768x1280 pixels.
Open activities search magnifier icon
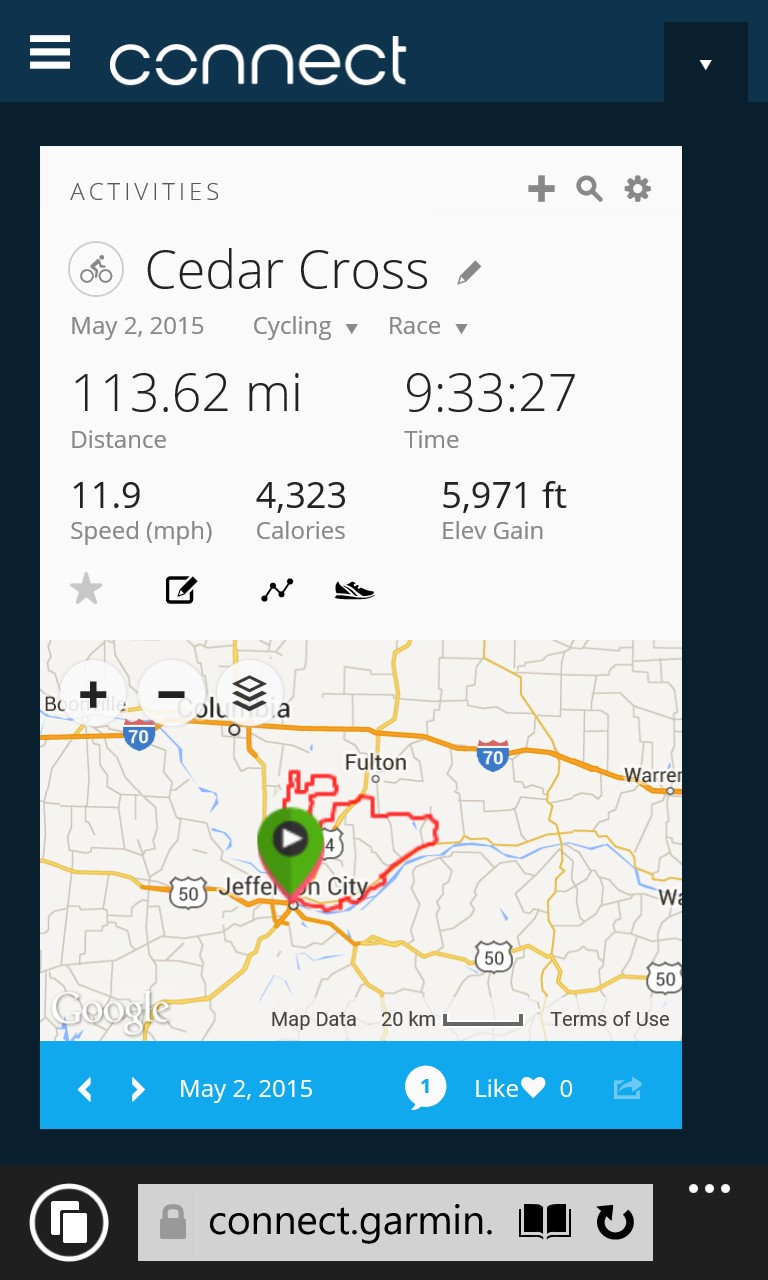[x=589, y=188]
